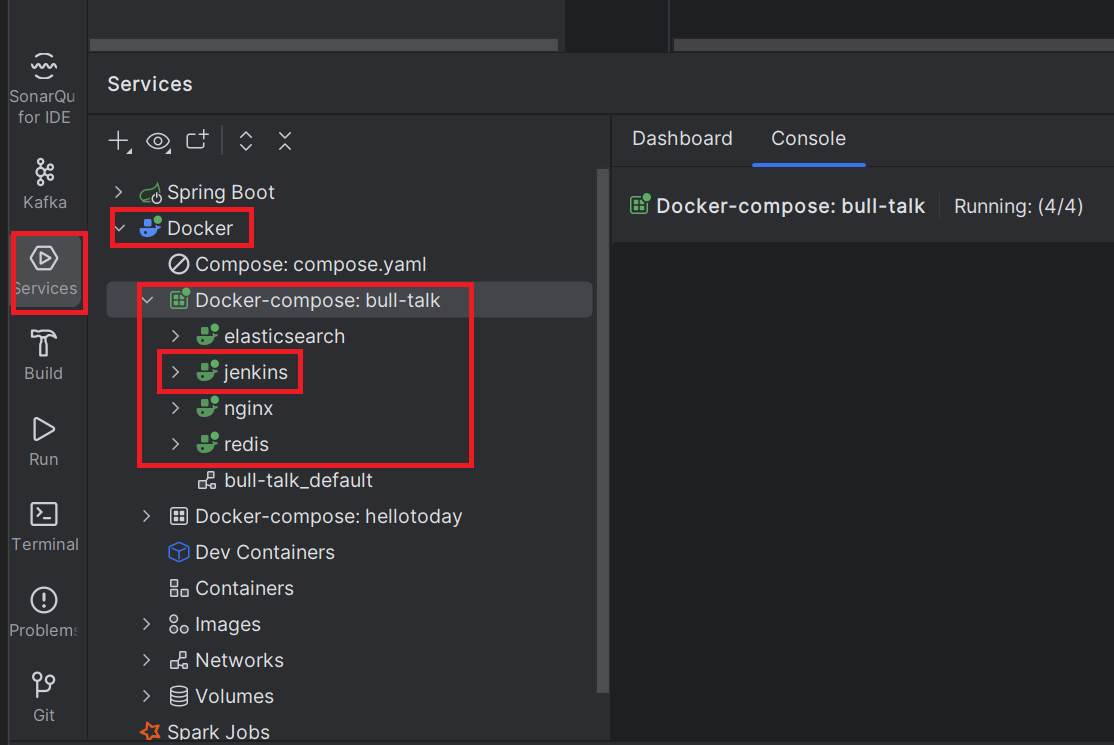1114x745 pixels.
Task: Open the Problems tool window
Action: coord(43,612)
